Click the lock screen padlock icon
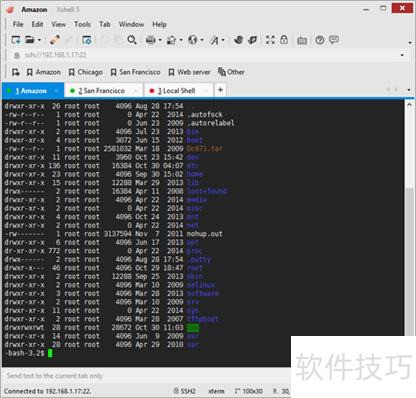 [284, 40]
